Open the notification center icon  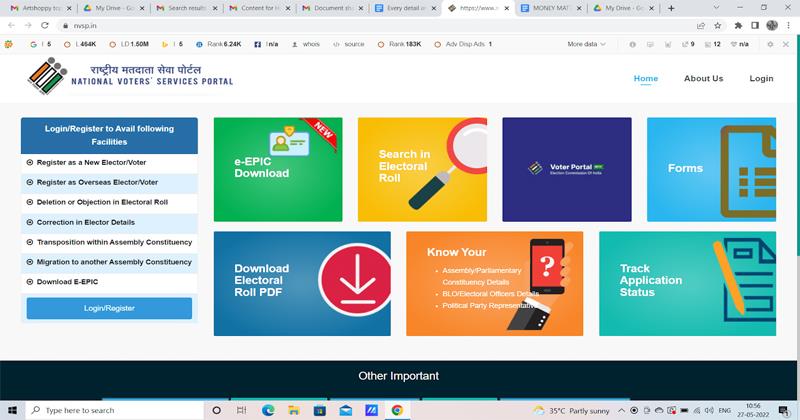pyautogui.click(x=784, y=410)
